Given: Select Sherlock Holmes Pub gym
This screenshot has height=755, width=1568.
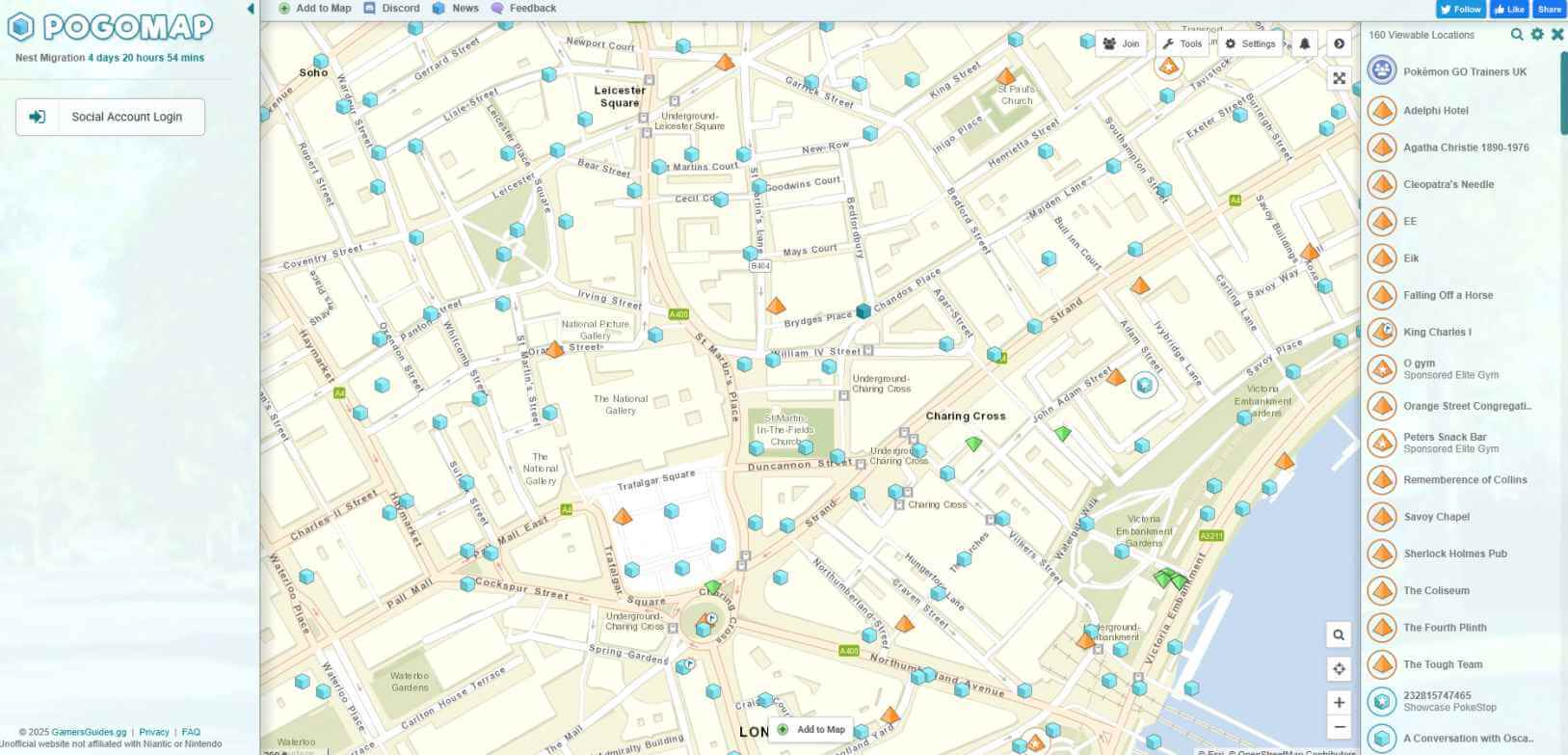Looking at the screenshot, I should [1459, 553].
